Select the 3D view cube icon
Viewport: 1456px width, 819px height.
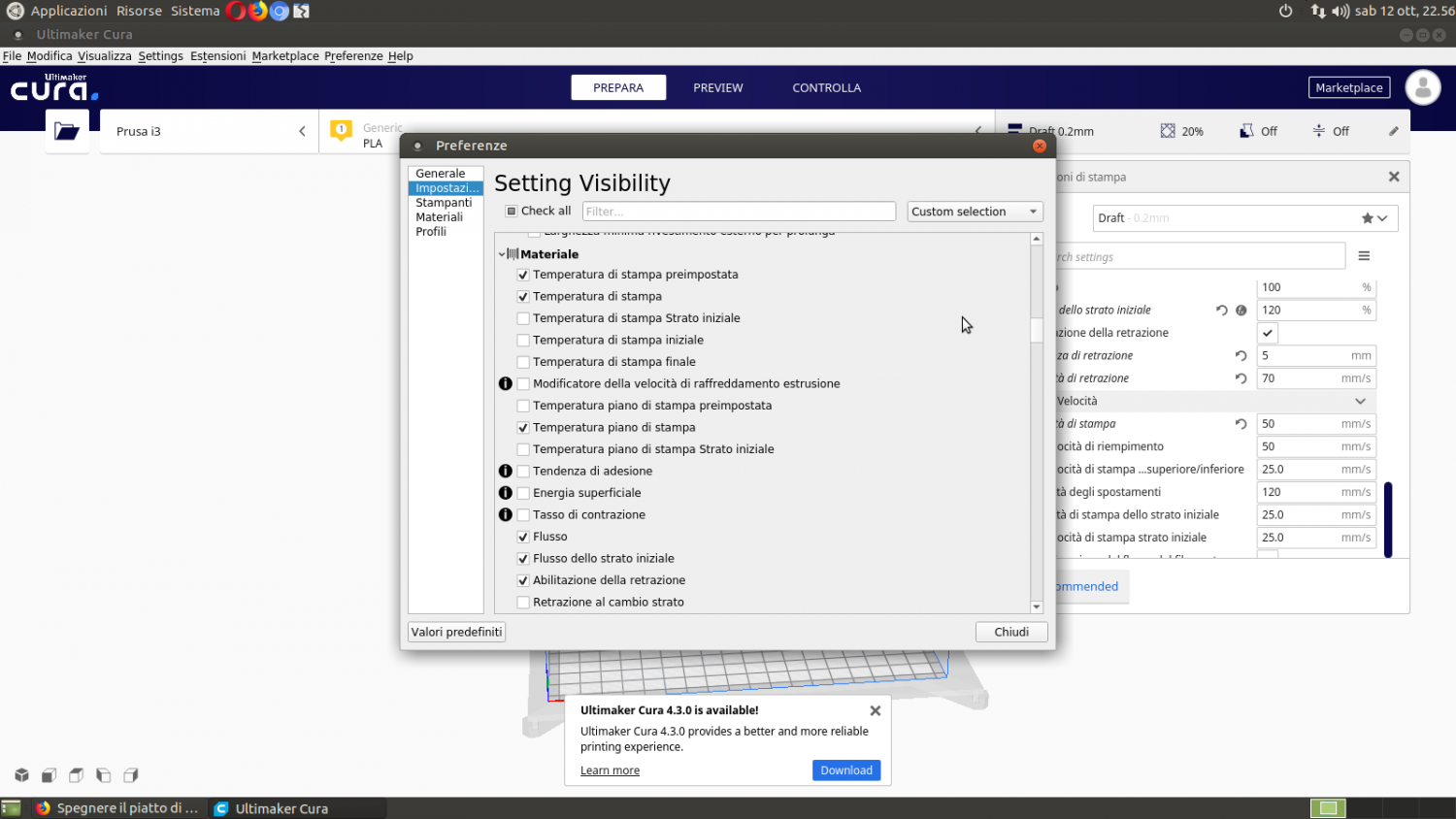21,775
